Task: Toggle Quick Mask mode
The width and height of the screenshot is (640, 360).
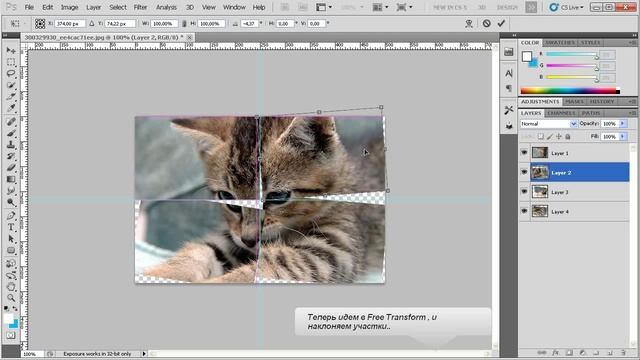Action: tap(11, 336)
